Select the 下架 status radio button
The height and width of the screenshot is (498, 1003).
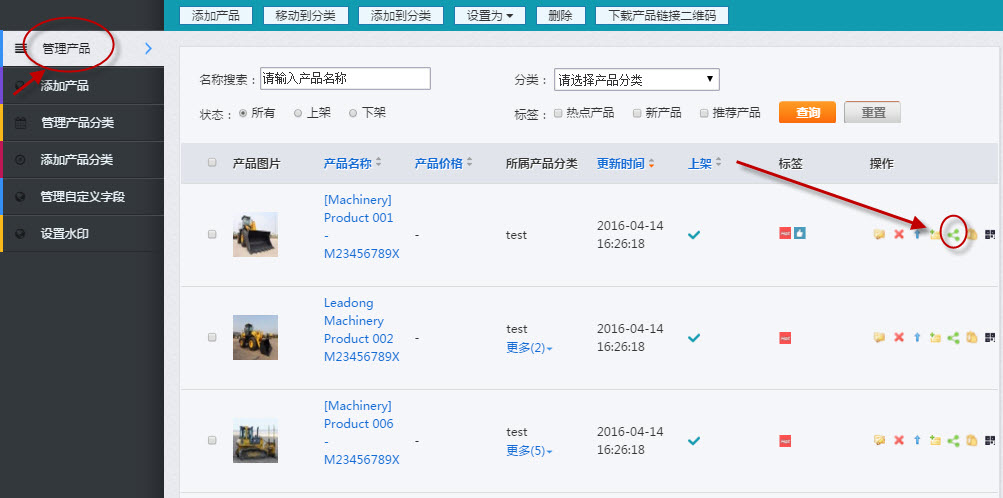353,113
